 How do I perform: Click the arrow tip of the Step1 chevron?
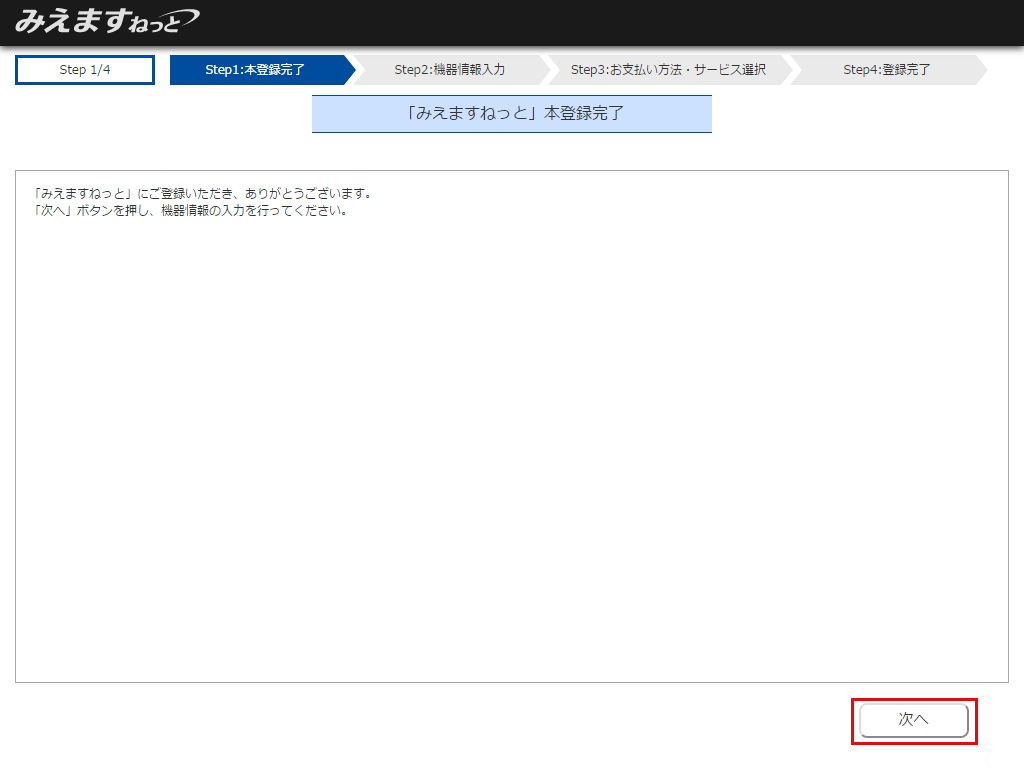tap(348, 70)
